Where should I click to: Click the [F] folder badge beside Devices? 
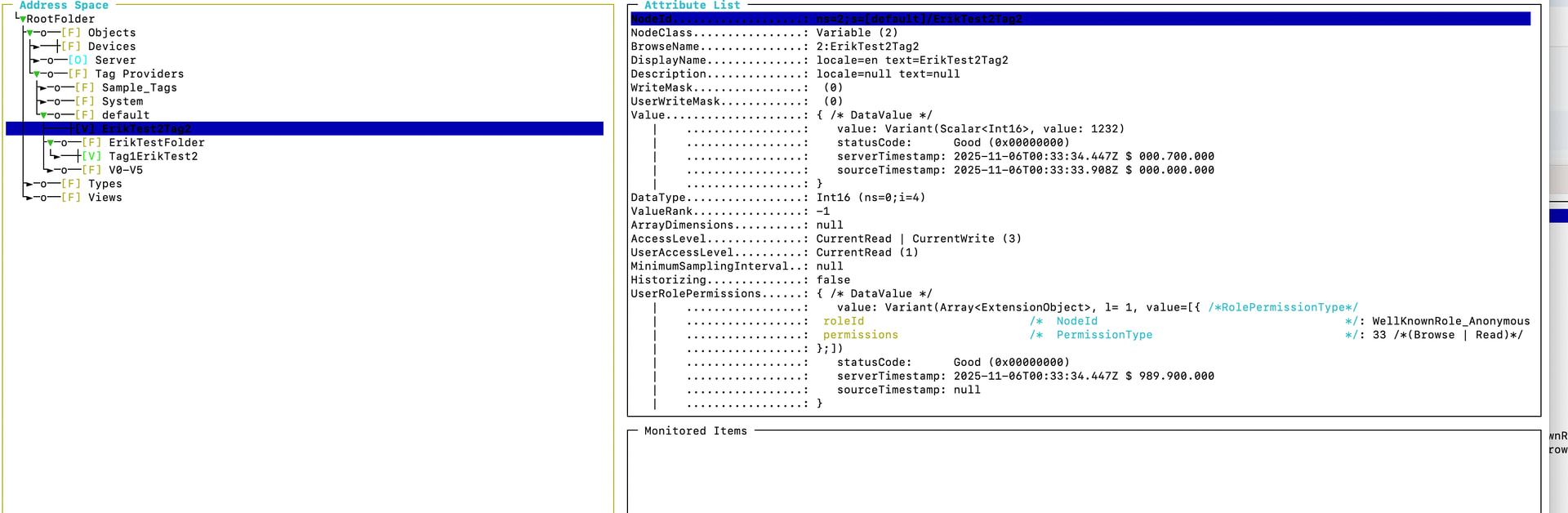[x=71, y=47]
